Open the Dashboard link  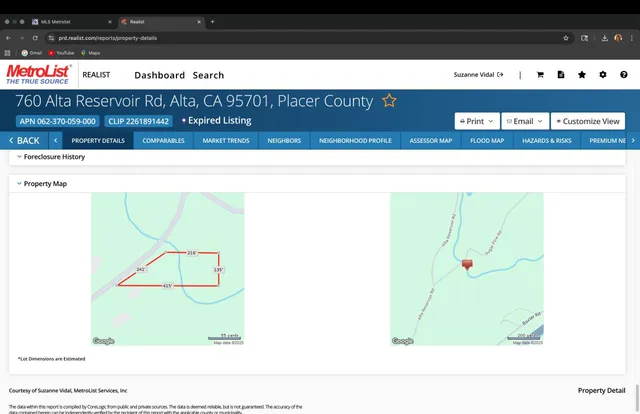click(x=160, y=75)
